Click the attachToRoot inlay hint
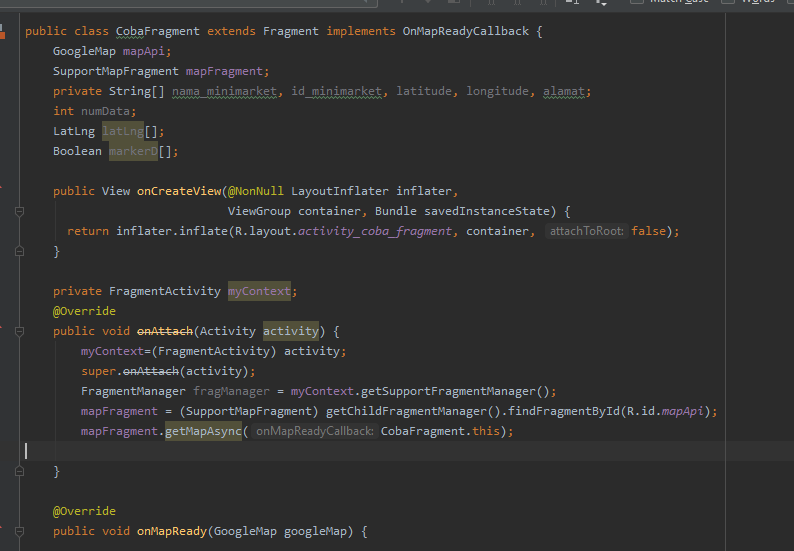The image size is (794, 551). tap(586, 231)
